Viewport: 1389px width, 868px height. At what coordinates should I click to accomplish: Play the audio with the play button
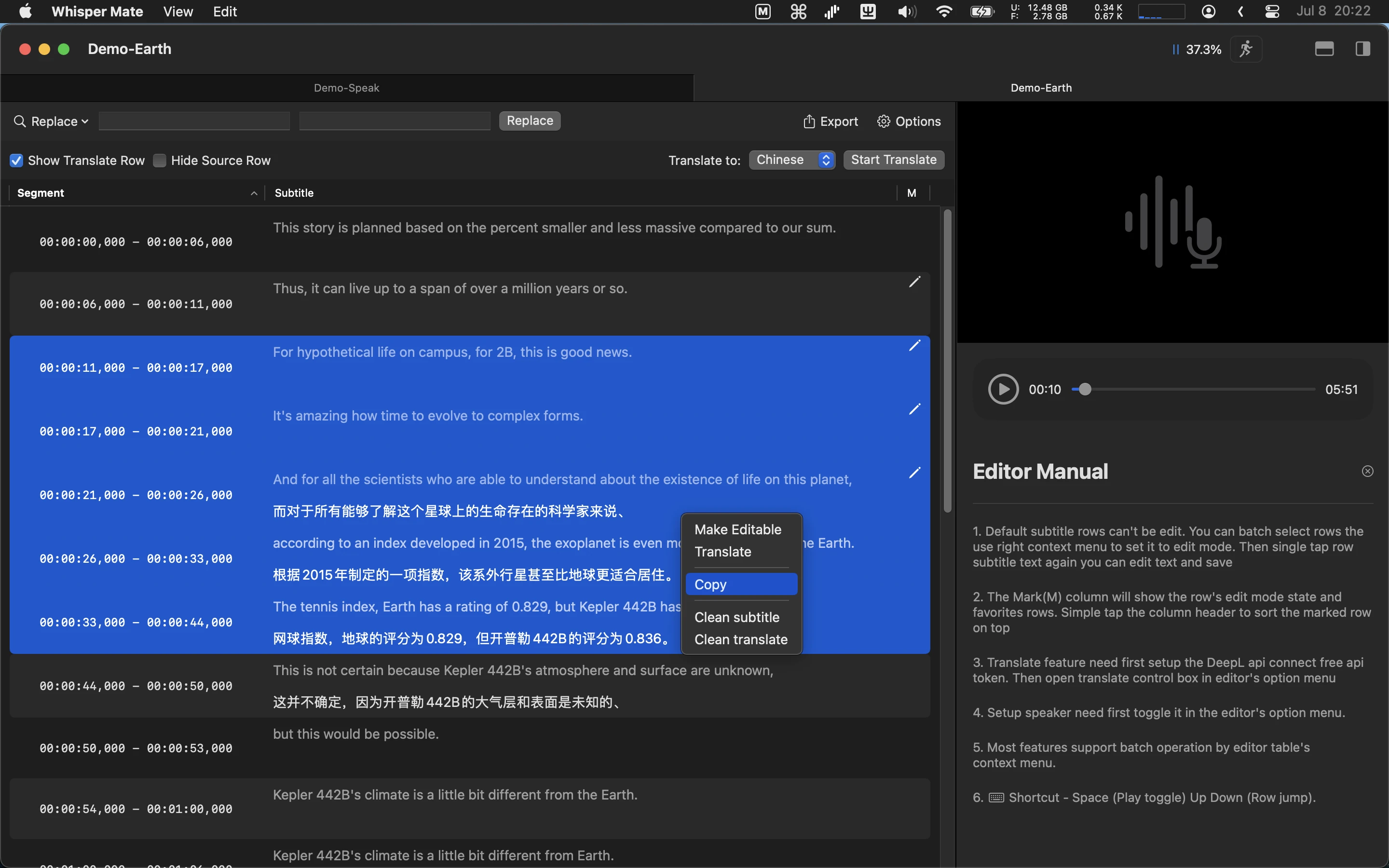[x=1003, y=389]
